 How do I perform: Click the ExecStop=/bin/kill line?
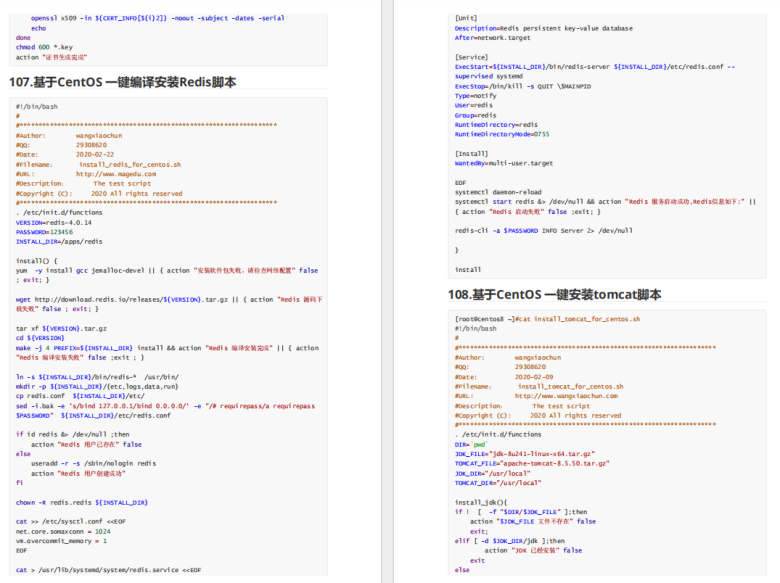click(x=523, y=86)
